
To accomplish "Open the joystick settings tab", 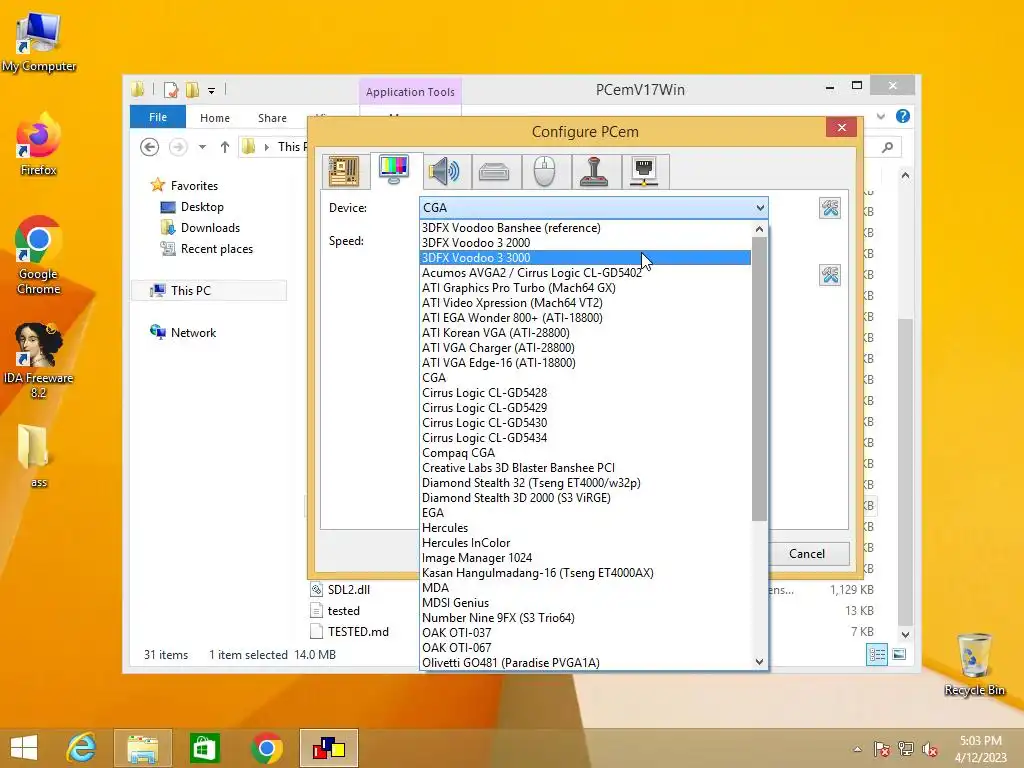I will click(594, 172).
